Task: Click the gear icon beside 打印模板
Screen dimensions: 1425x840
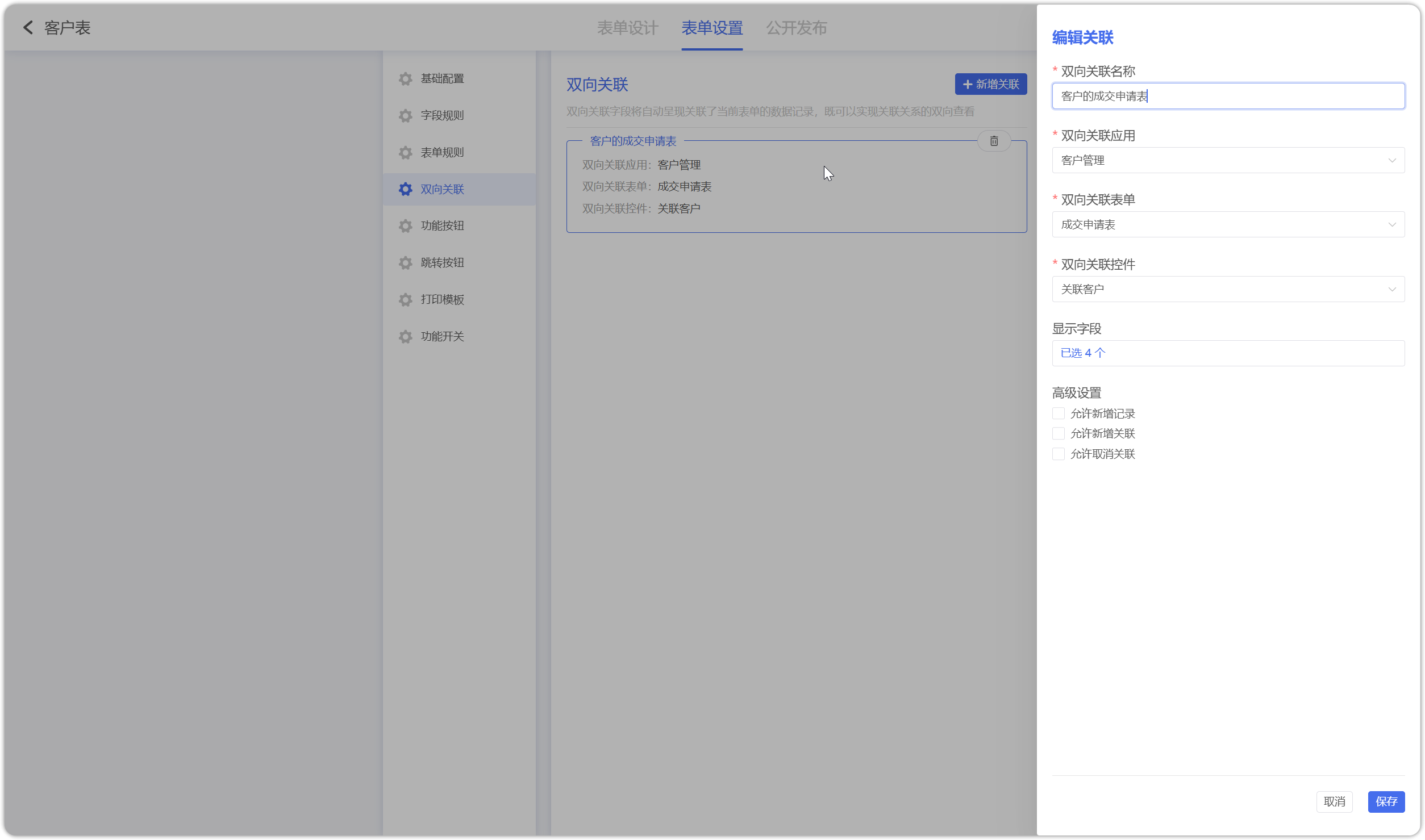Action: [405, 299]
